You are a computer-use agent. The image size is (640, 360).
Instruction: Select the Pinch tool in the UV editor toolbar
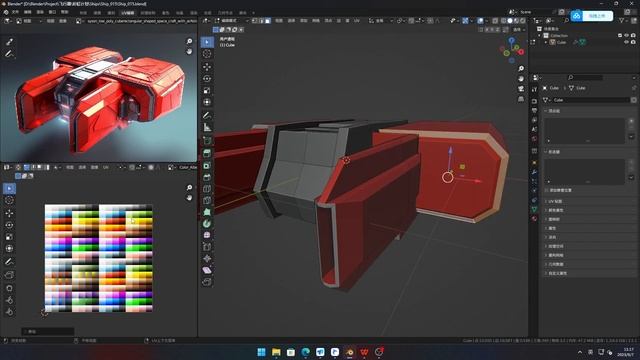point(9,312)
